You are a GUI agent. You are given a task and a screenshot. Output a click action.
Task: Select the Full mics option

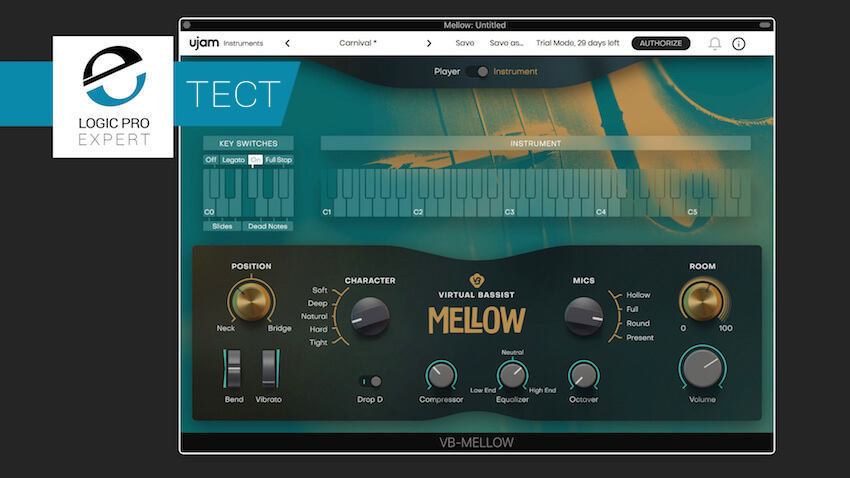(632, 309)
